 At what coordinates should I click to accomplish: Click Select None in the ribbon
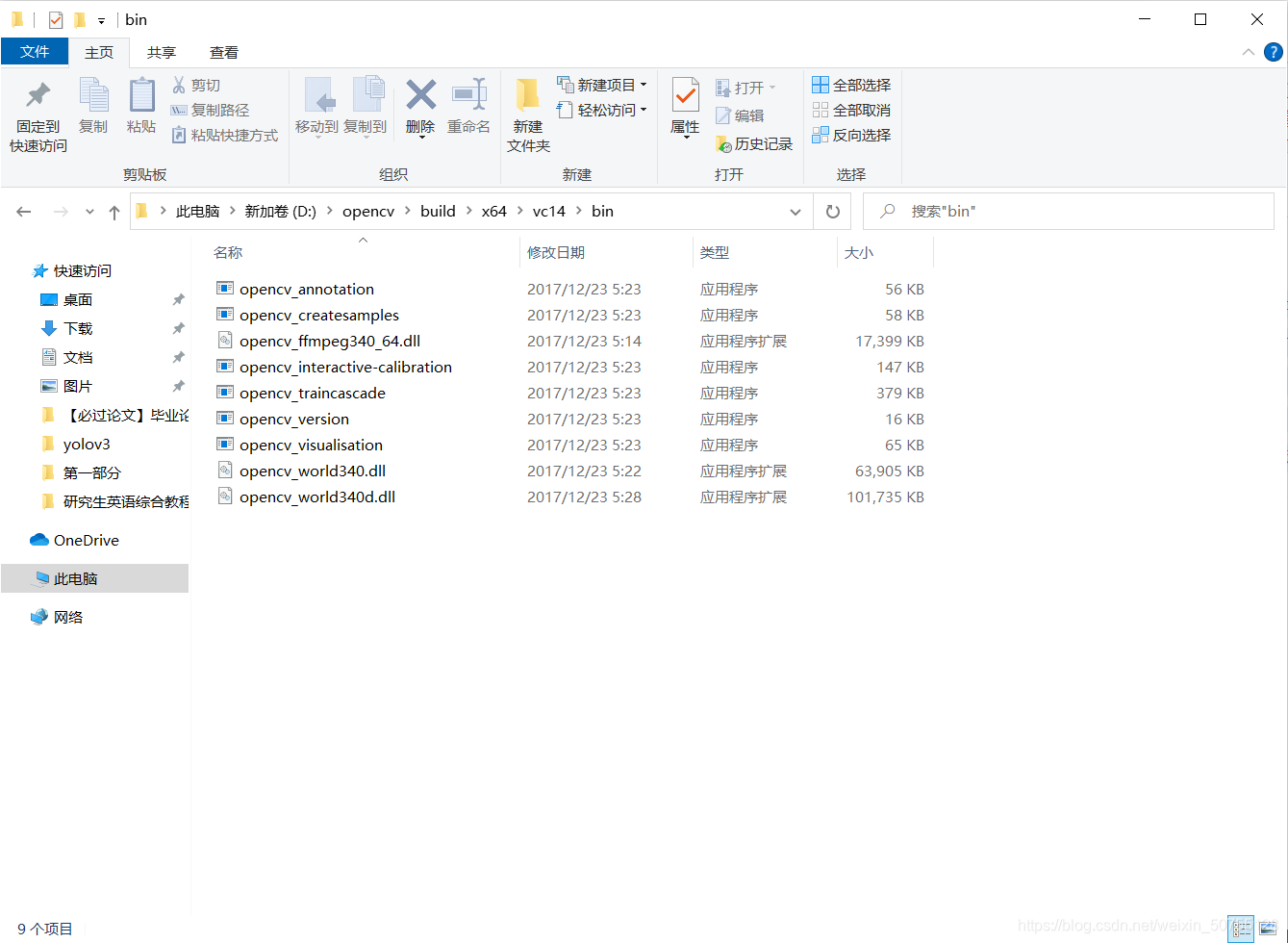(x=851, y=111)
